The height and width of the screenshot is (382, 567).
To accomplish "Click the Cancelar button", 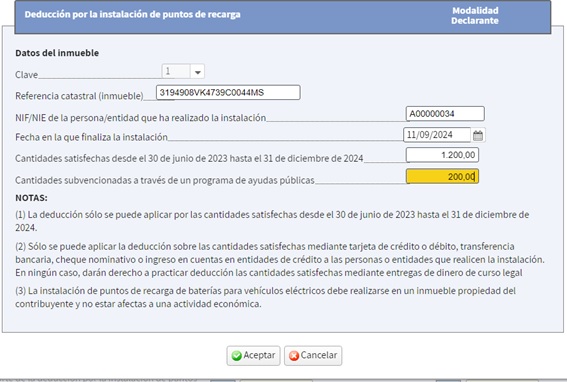I will [313, 356].
